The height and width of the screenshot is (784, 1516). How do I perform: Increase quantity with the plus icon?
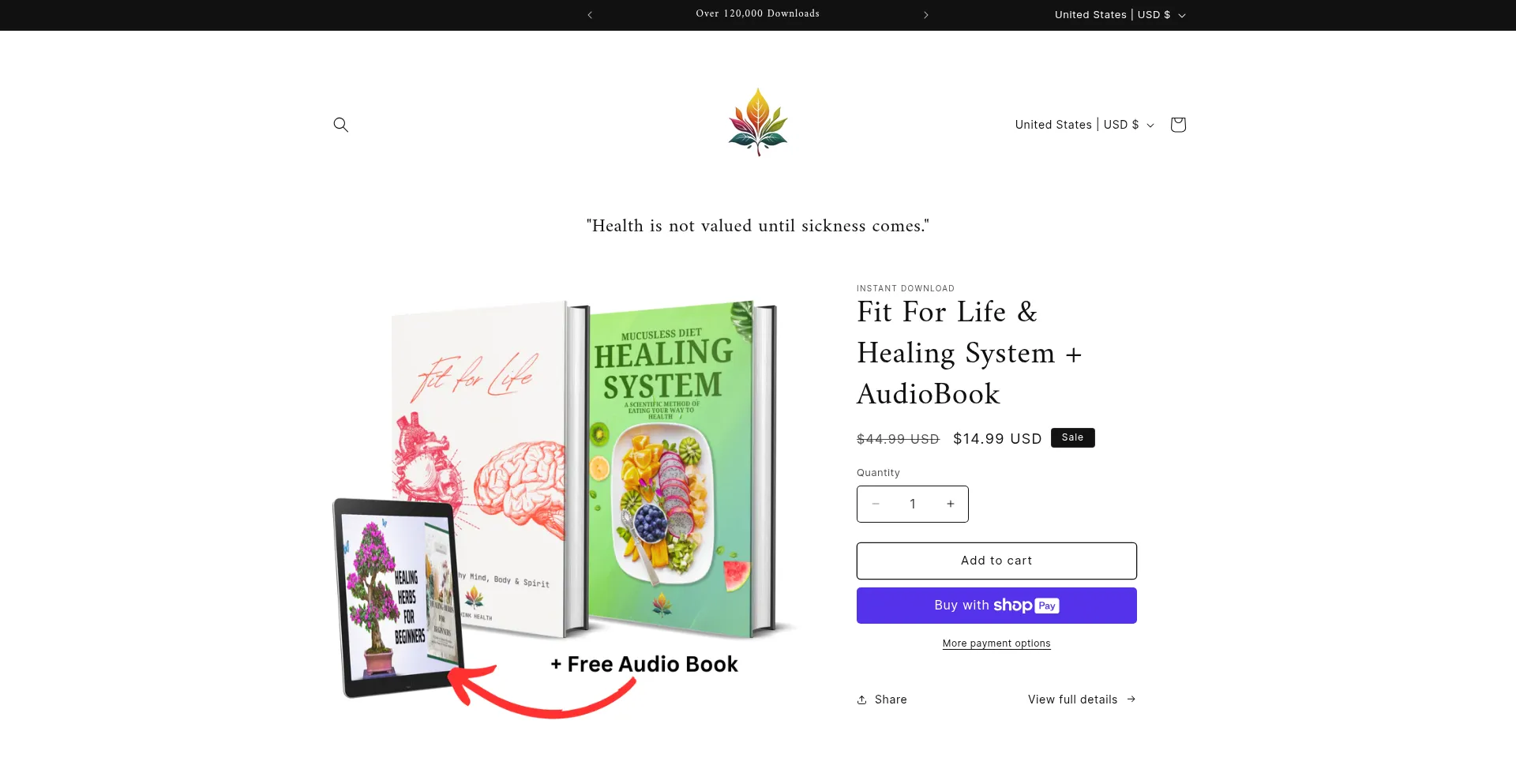click(x=951, y=504)
